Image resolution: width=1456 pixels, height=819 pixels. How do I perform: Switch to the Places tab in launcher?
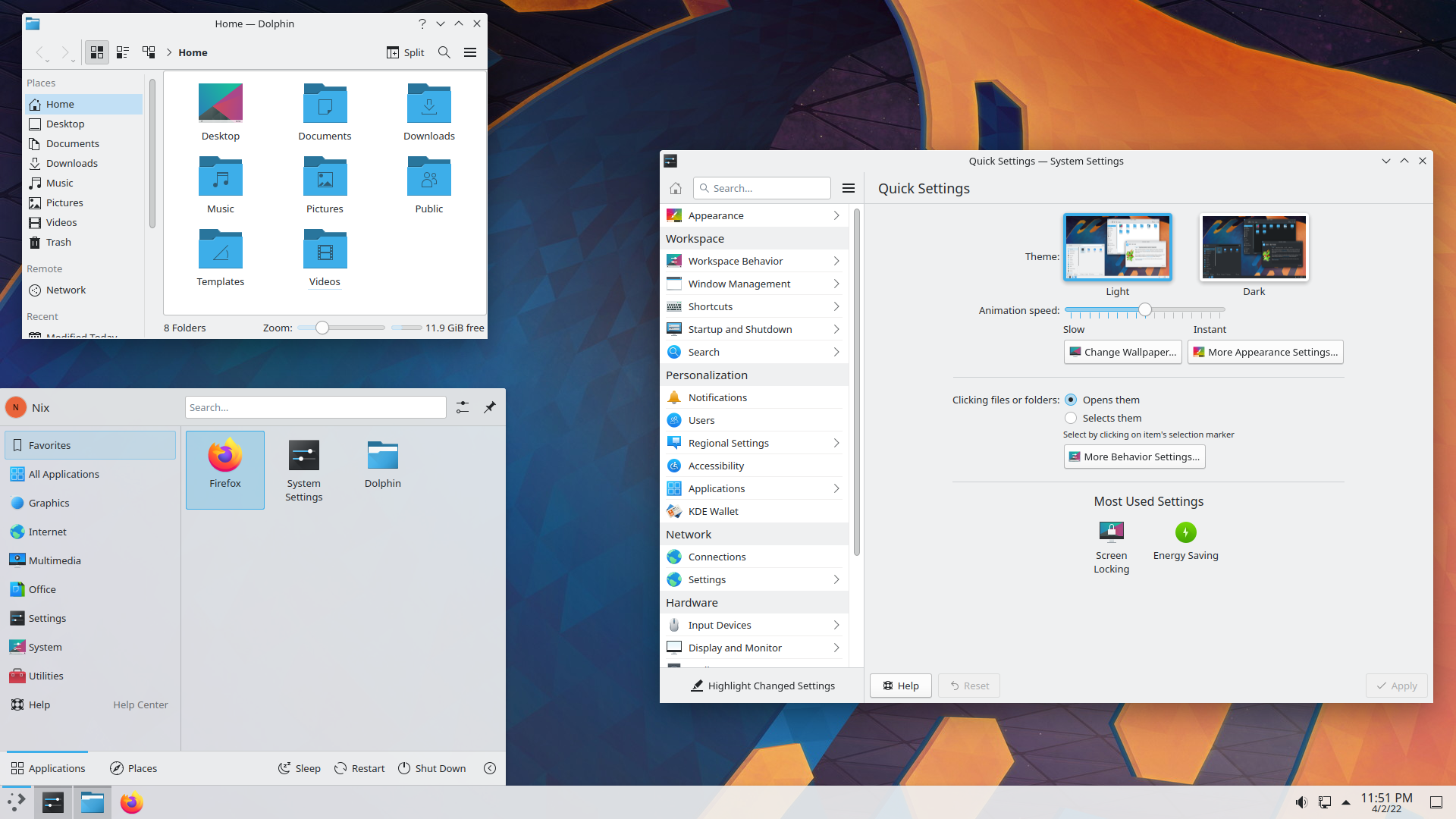tap(133, 768)
